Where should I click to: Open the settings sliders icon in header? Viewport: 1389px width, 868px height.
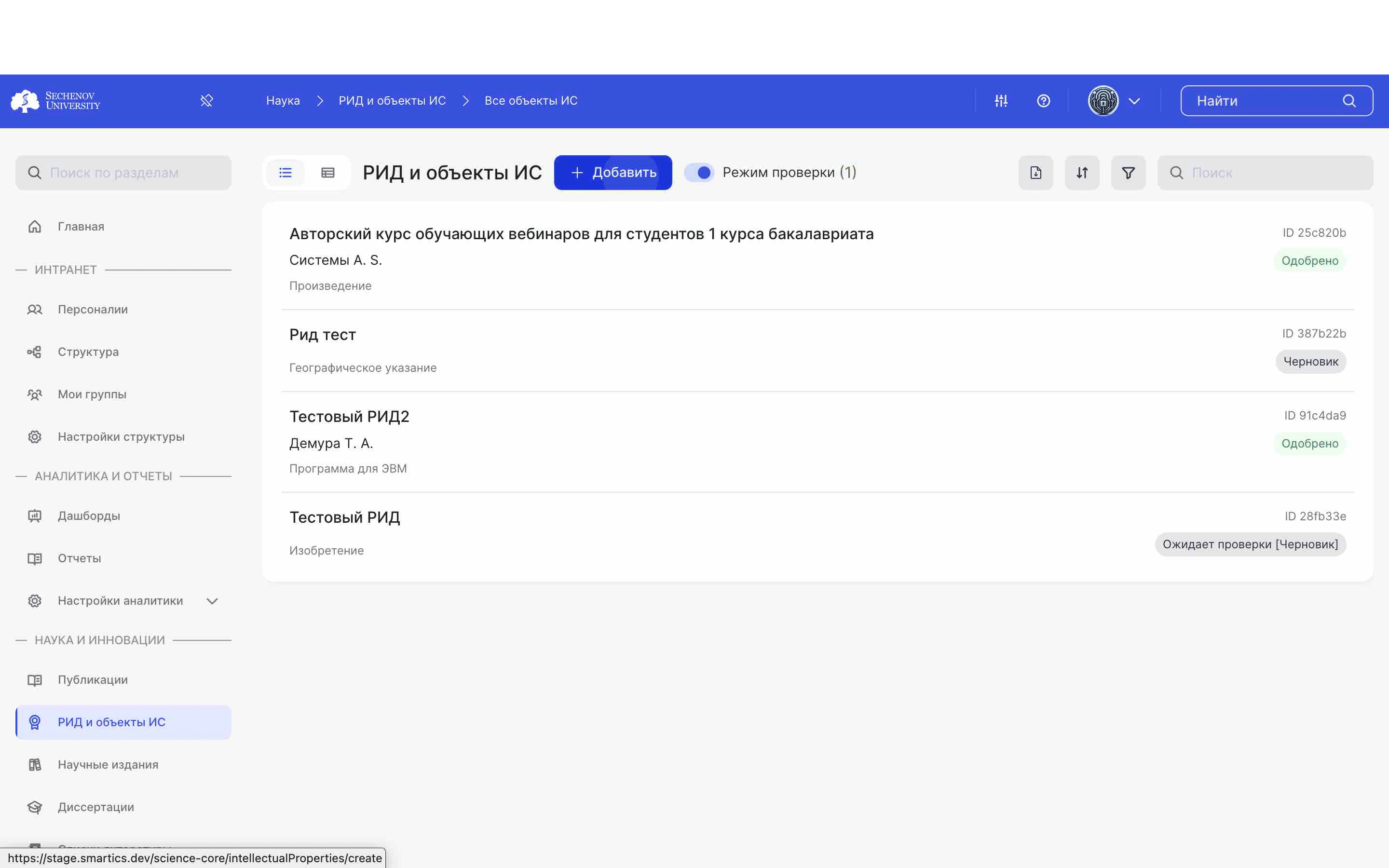(1001, 100)
